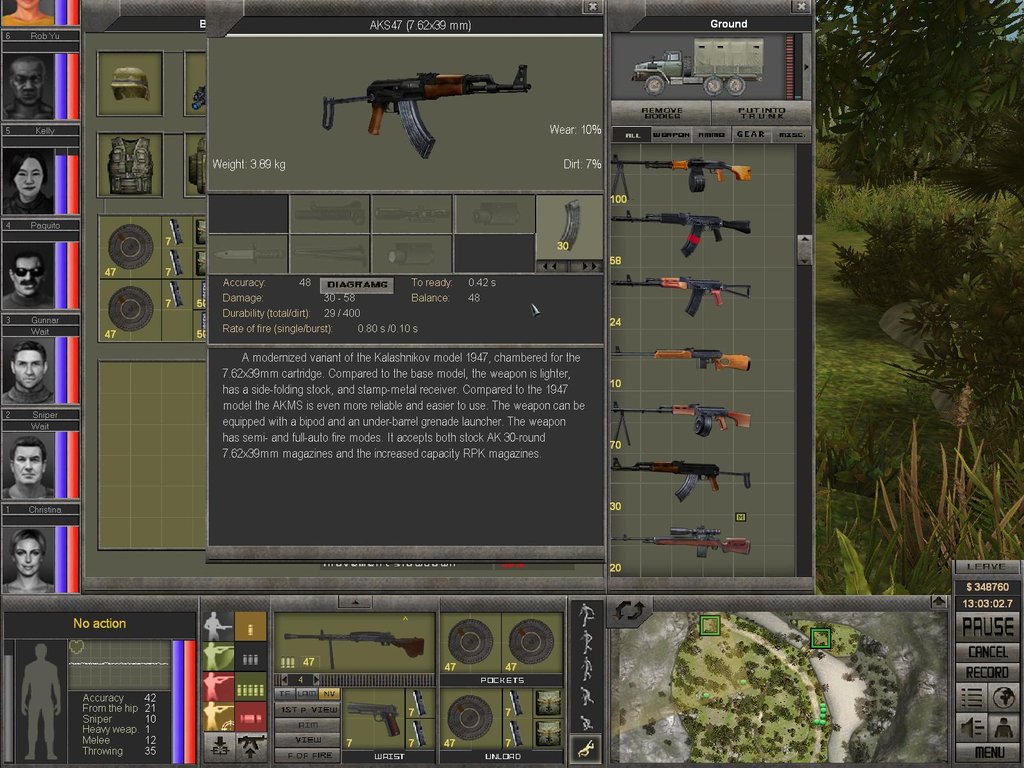Filter ground items by Ammo

coord(711,135)
